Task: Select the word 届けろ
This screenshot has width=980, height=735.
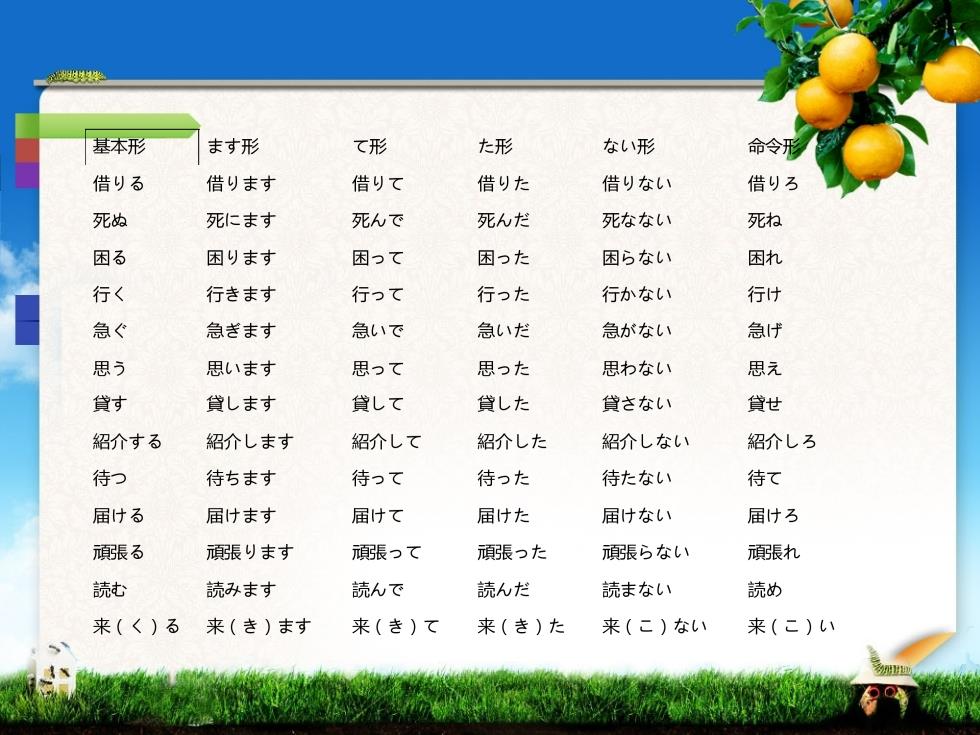Action: pos(773,516)
